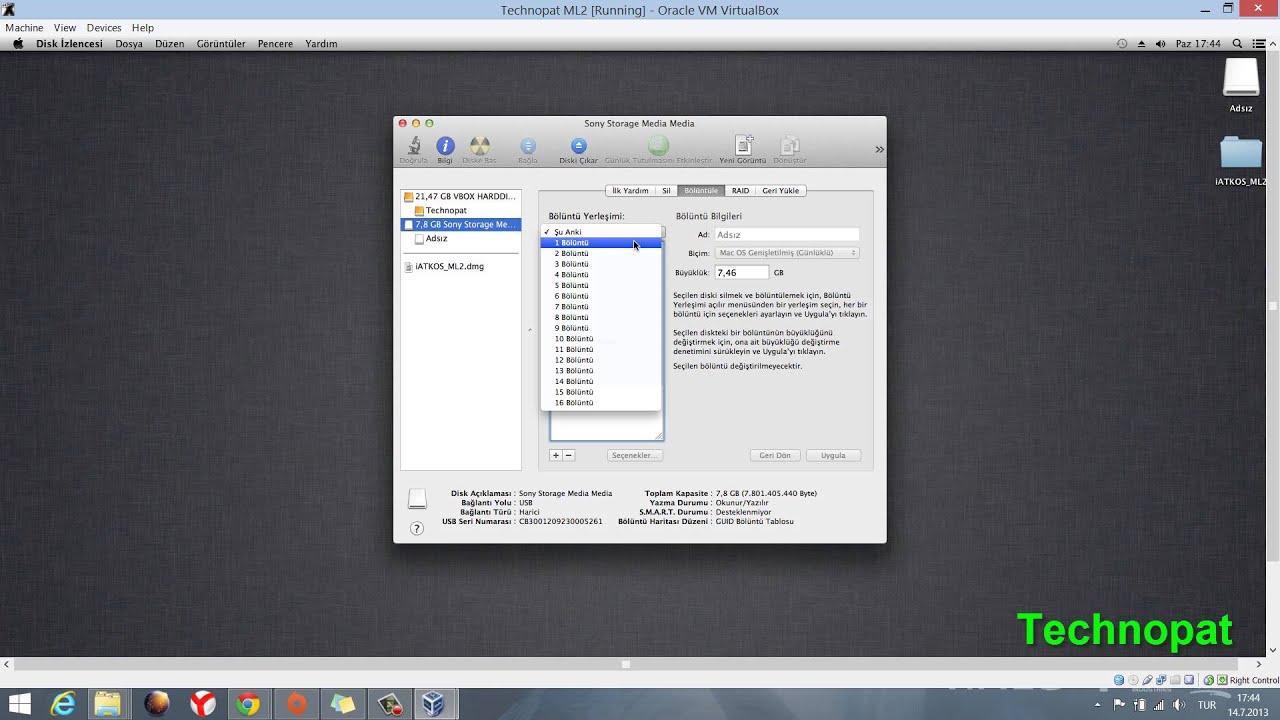The width and height of the screenshot is (1280, 720).
Task: Choose 3 Bölüntü from the layout menu
Action: [x=601, y=264]
